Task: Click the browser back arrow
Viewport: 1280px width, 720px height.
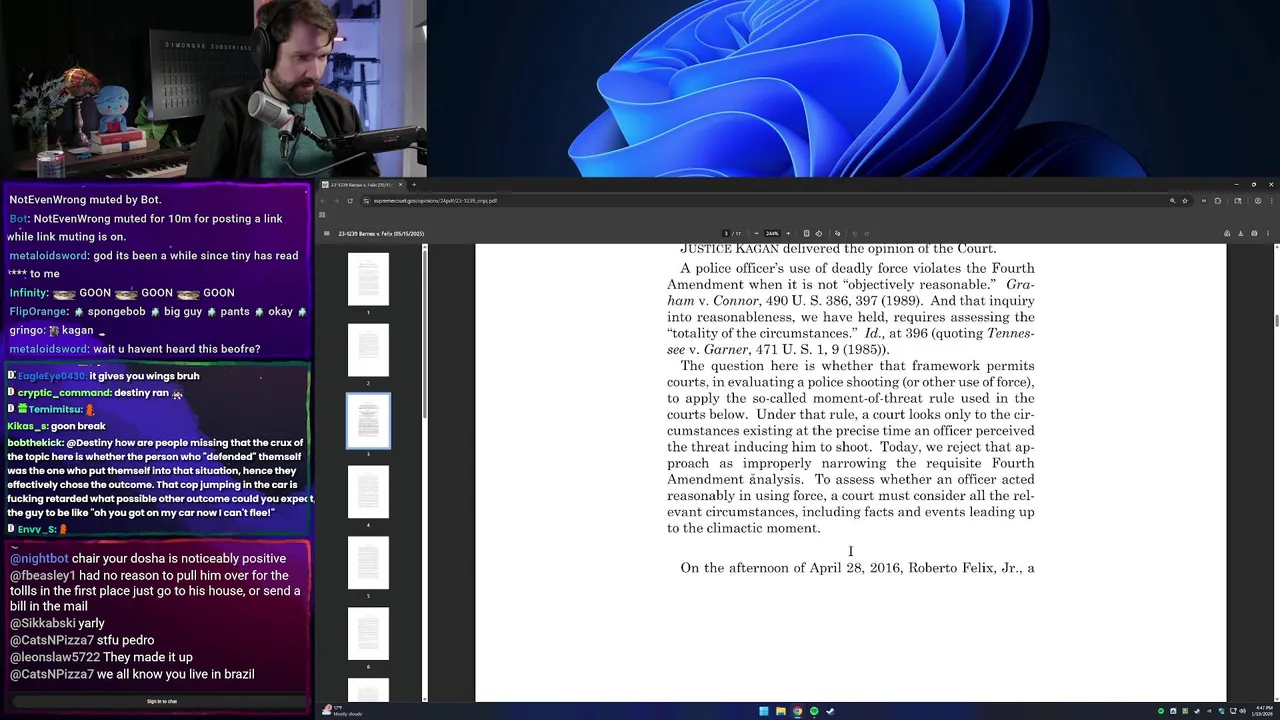Action: click(x=323, y=201)
